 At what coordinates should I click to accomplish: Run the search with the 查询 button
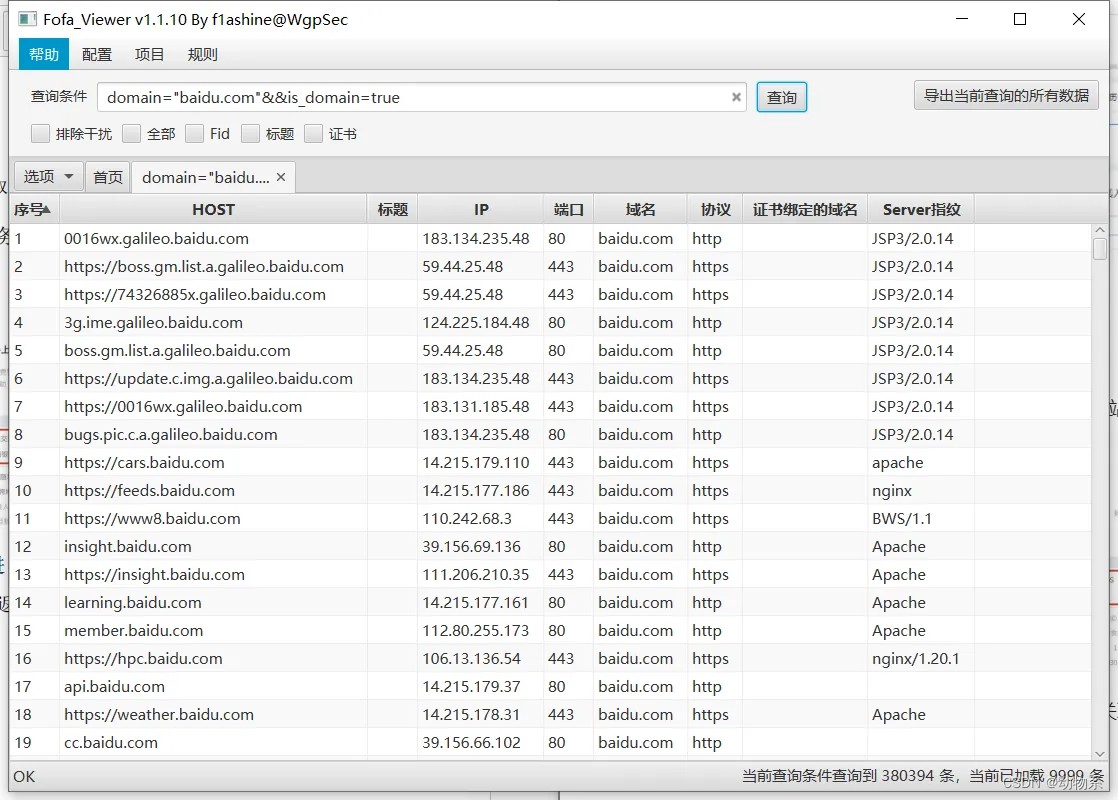[781, 97]
